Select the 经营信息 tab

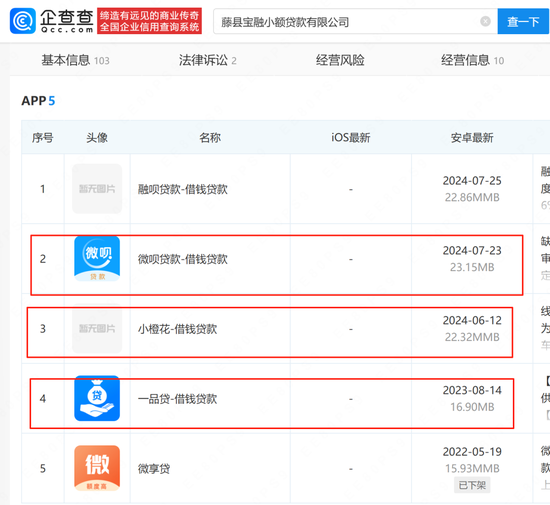(472, 60)
